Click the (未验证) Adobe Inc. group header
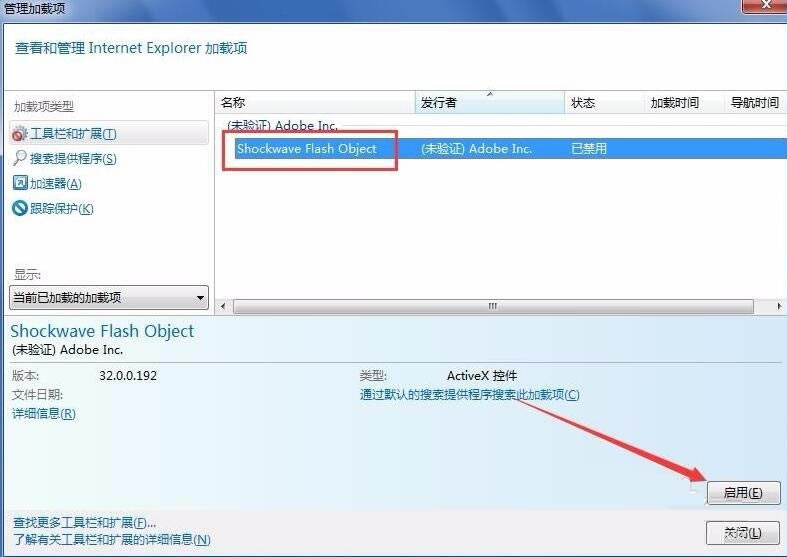This screenshot has height=557, width=787. point(282,125)
